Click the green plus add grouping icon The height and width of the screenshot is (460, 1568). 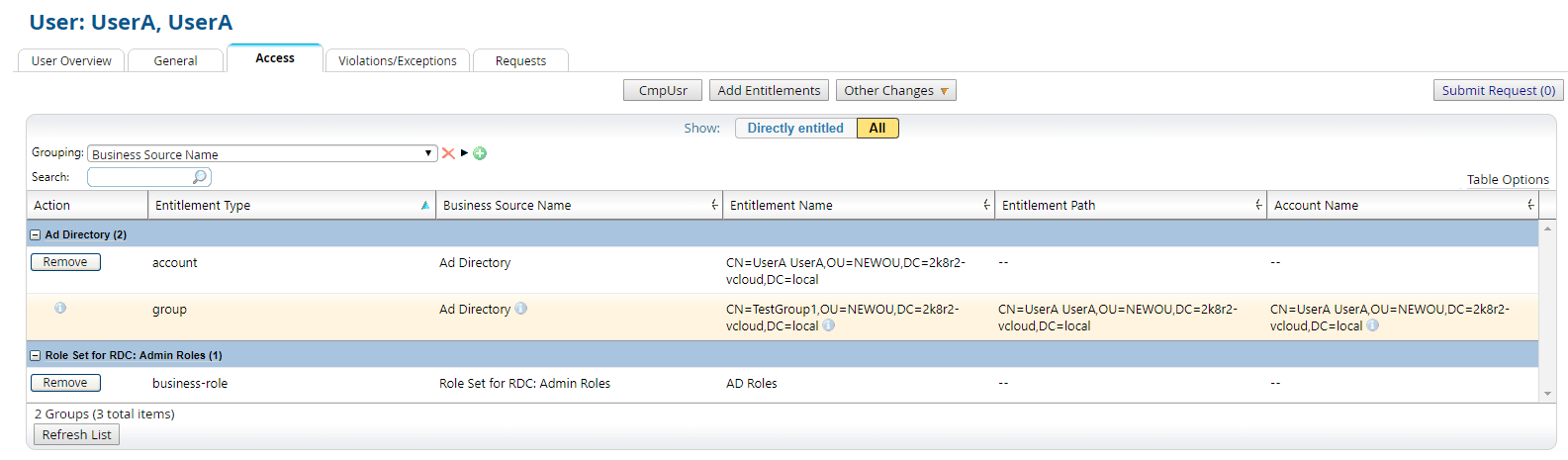480,153
